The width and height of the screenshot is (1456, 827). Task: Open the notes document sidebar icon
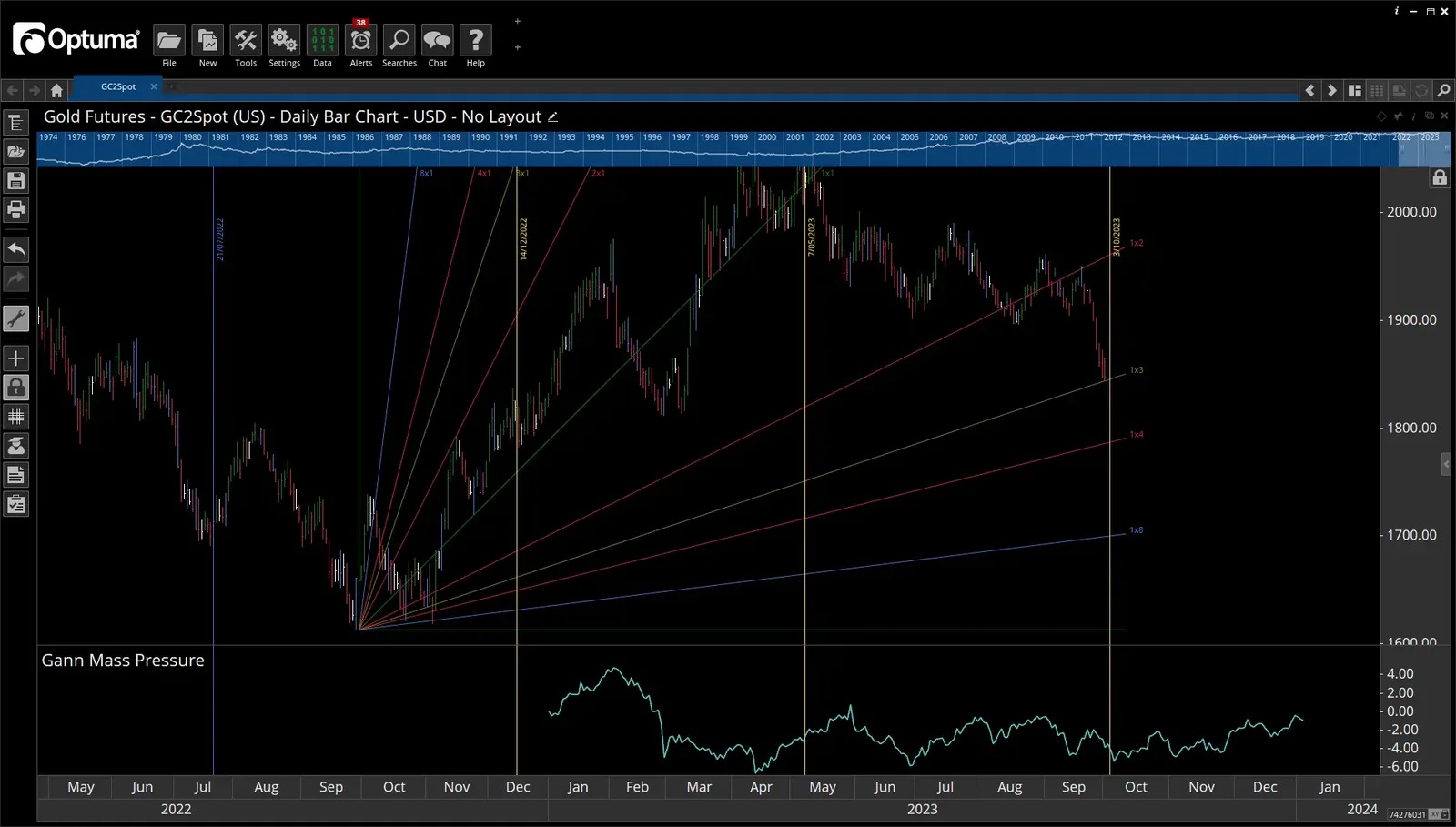pos(15,475)
